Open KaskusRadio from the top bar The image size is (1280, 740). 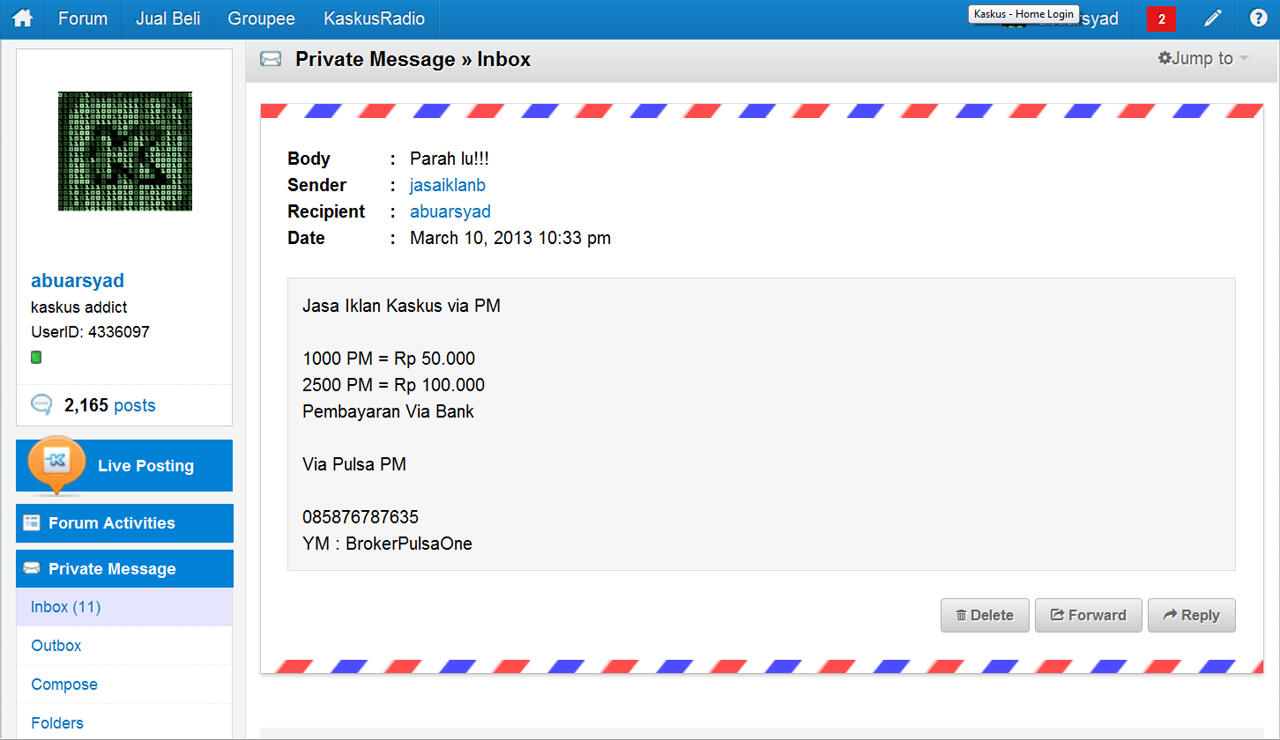[x=374, y=19]
